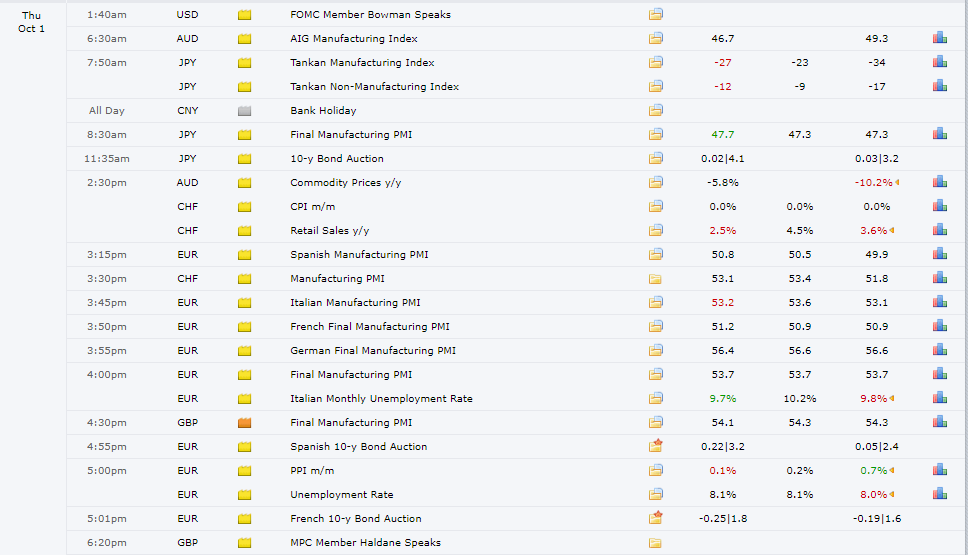This screenshot has width=968, height=555.
Task: Click actual value -27 for Tankan Manufacturing
Action: [722, 62]
